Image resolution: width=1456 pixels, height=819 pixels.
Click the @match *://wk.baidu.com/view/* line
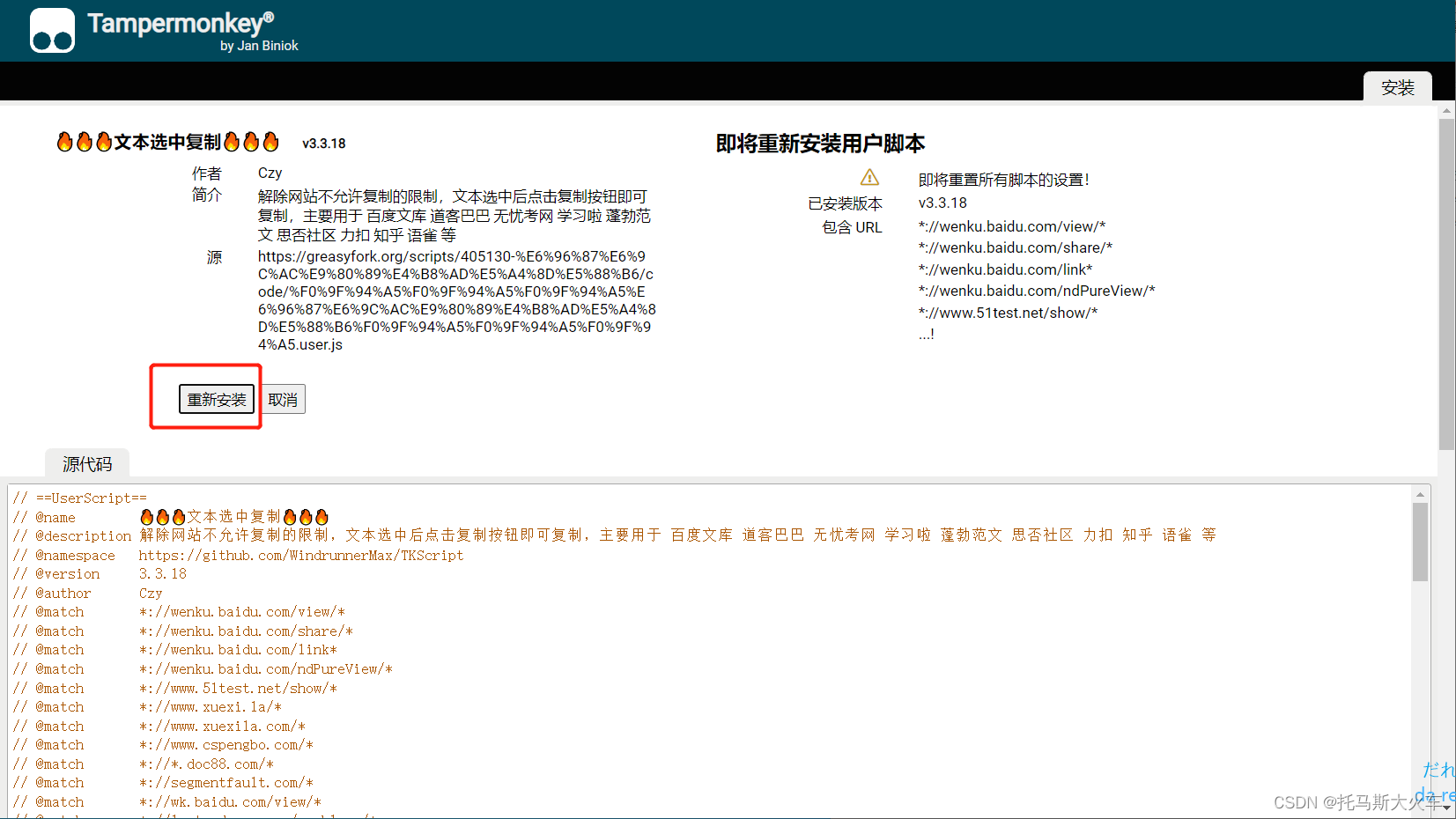pos(167,802)
